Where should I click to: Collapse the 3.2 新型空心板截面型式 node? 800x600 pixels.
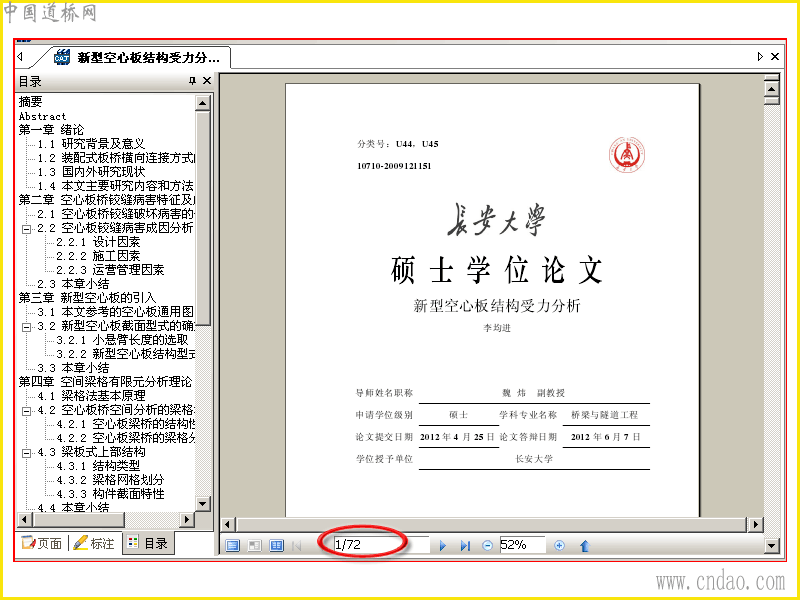tap(26, 327)
